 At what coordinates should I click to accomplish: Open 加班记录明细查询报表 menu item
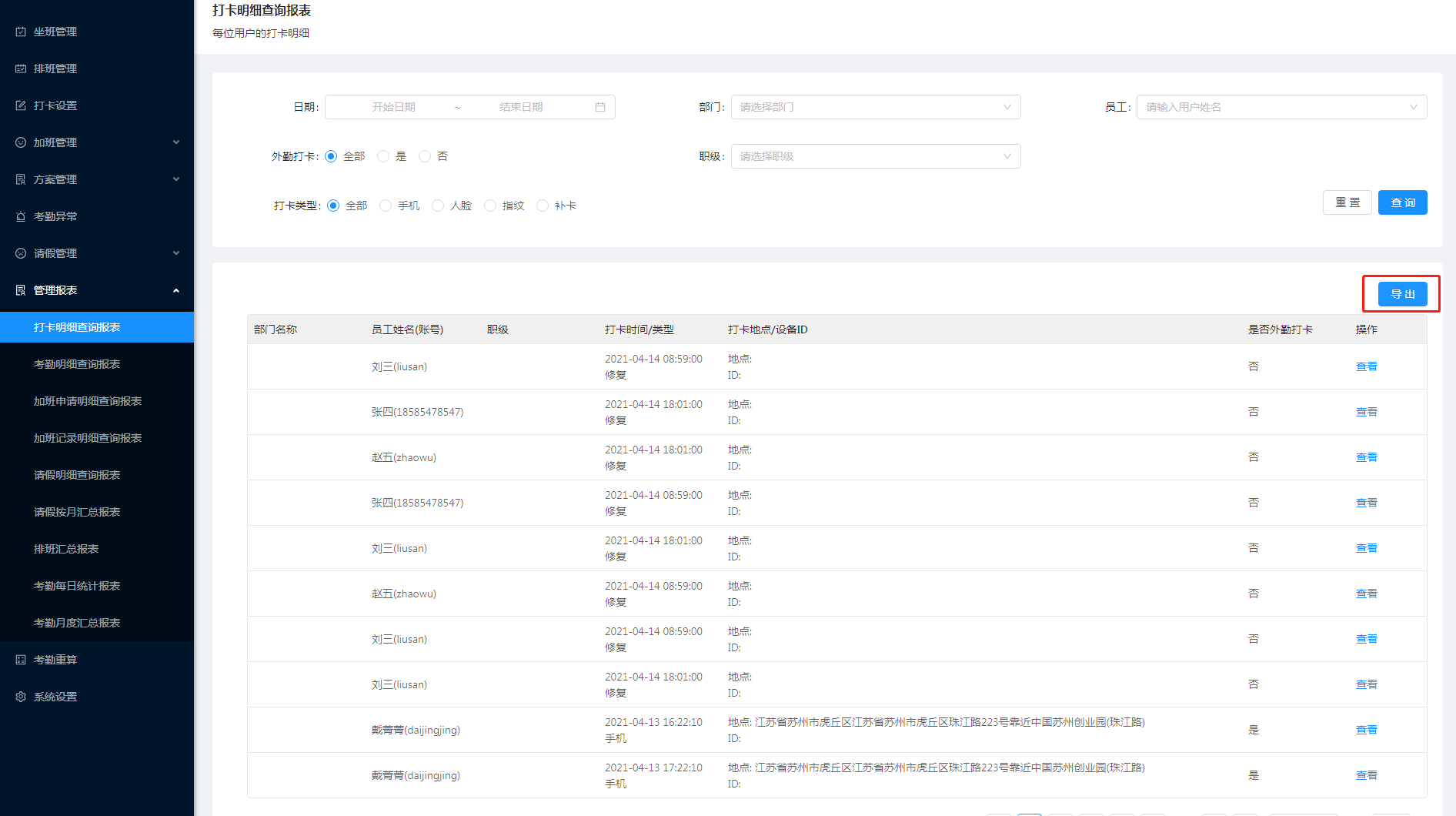[97, 438]
